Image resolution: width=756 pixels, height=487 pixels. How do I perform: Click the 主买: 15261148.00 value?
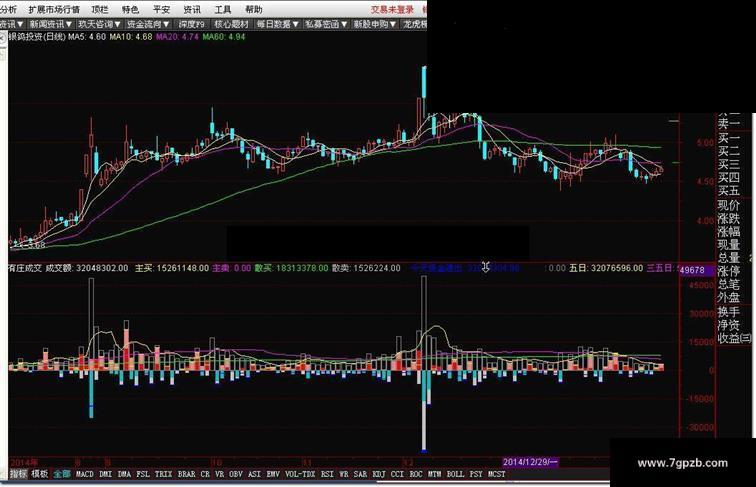point(172,268)
